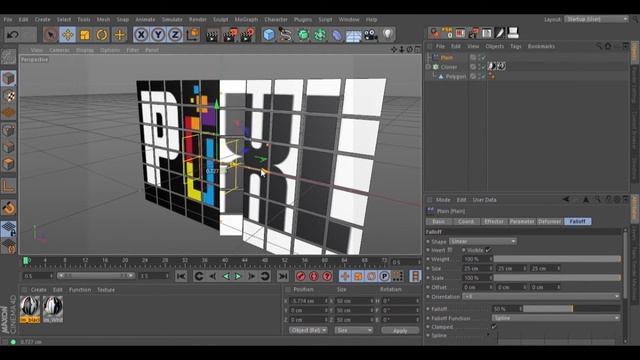Open the Object (Rel) dropdown
This screenshot has height=360, width=640.
[308, 330]
